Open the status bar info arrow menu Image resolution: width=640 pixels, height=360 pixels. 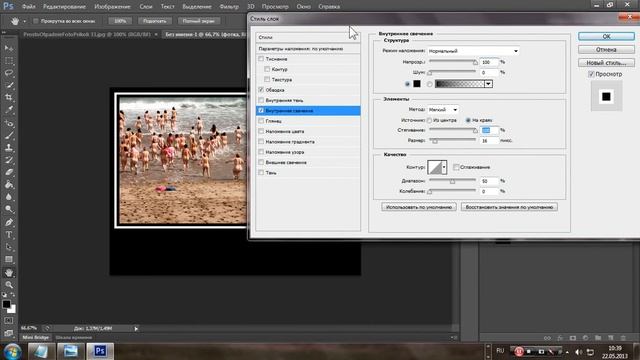coord(136,329)
